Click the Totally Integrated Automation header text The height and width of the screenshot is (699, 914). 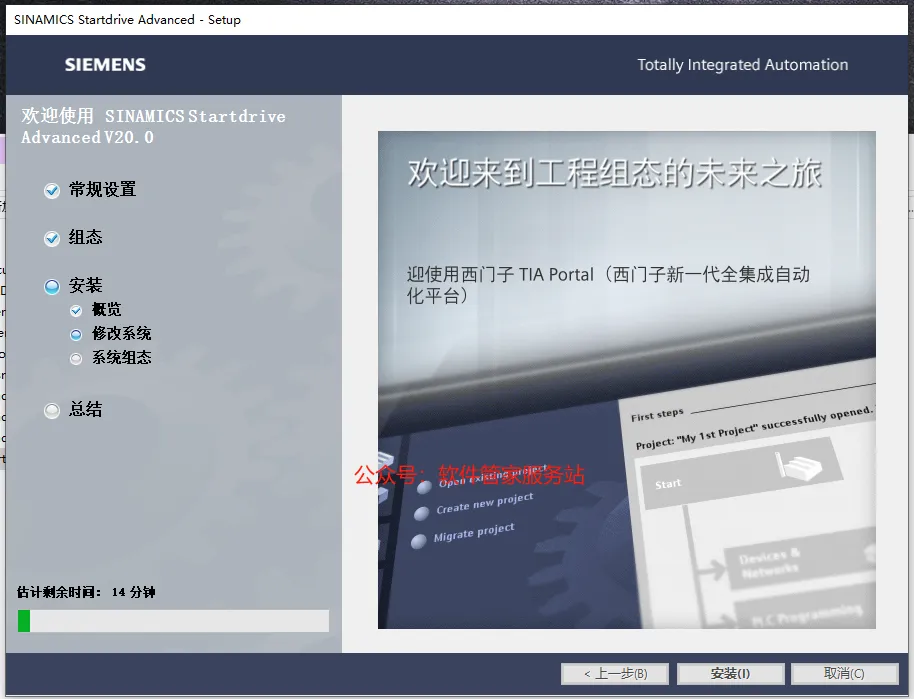pos(743,65)
